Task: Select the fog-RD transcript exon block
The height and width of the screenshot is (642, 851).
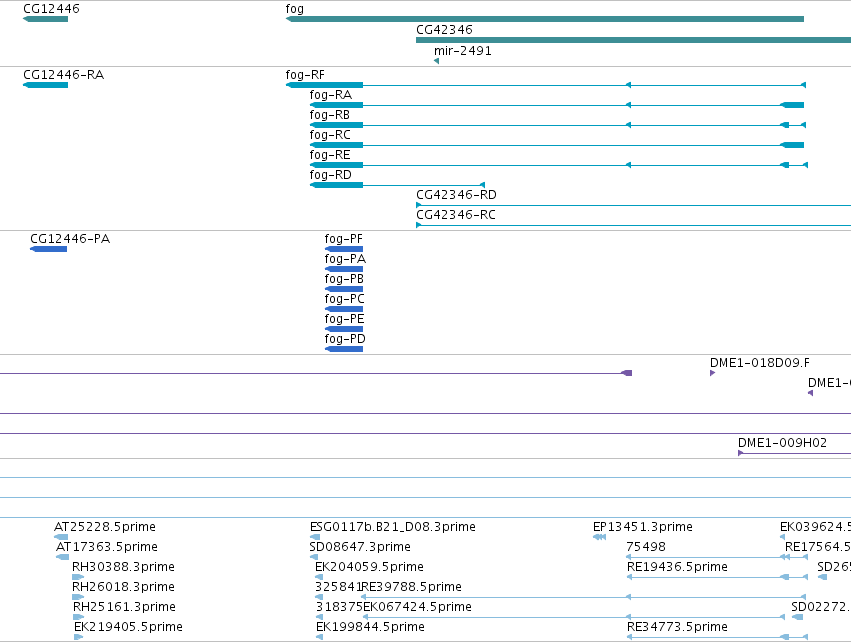Action: click(x=336, y=185)
